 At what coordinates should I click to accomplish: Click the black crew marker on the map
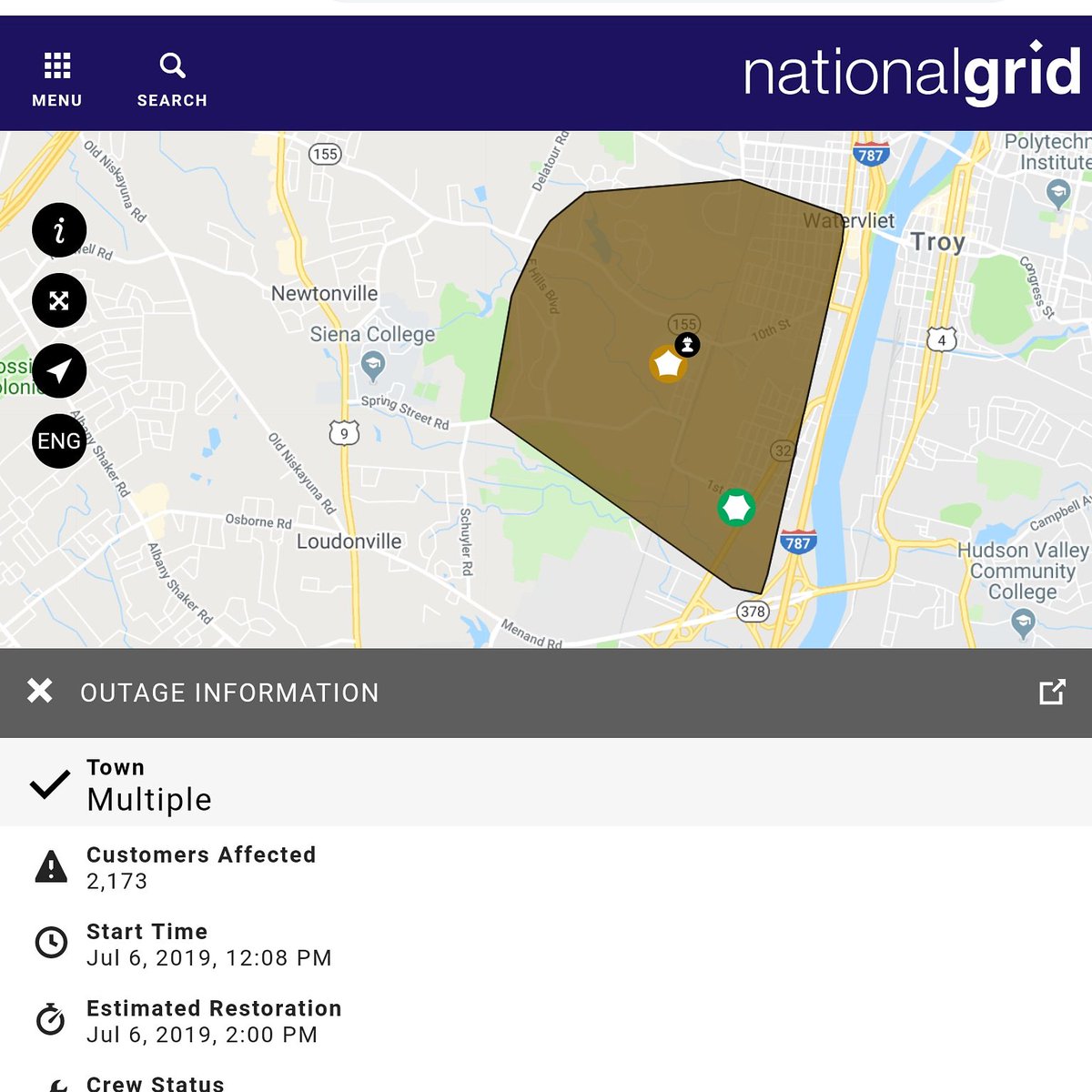(x=687, y=345)
